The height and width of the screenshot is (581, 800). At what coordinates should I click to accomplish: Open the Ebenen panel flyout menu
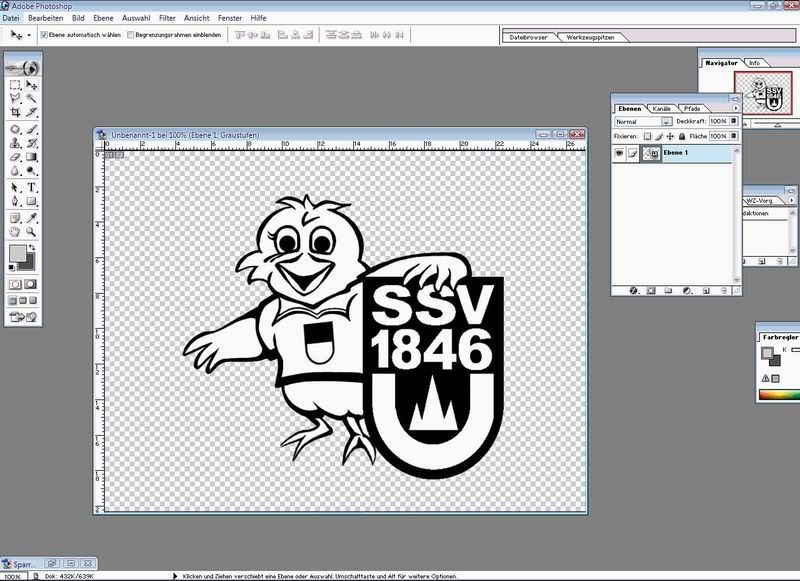pyautogui.click(x=736, y=108)
